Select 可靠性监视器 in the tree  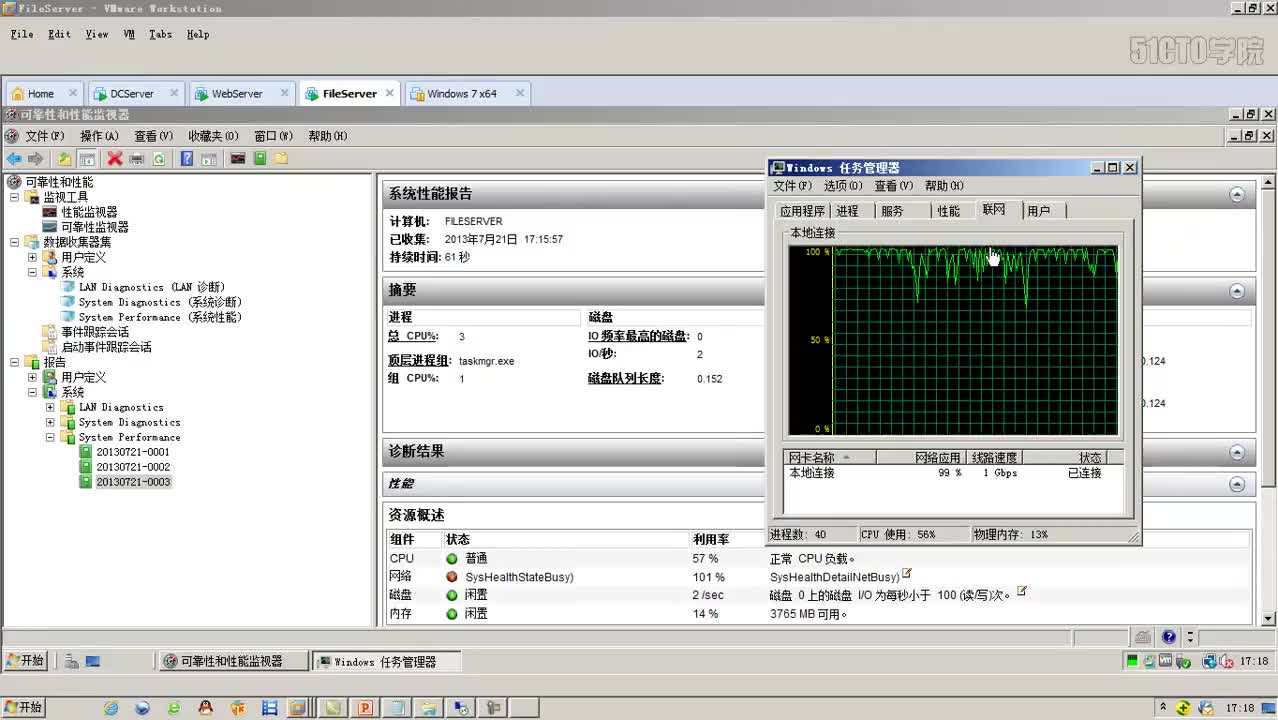95,227
